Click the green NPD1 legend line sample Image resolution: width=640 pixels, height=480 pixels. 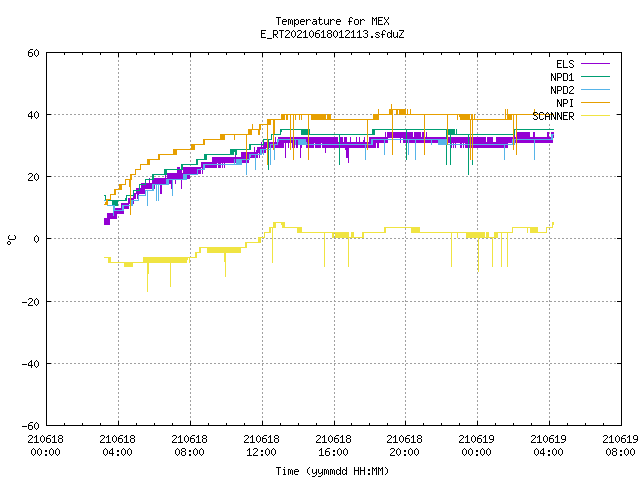click(595, 77)
